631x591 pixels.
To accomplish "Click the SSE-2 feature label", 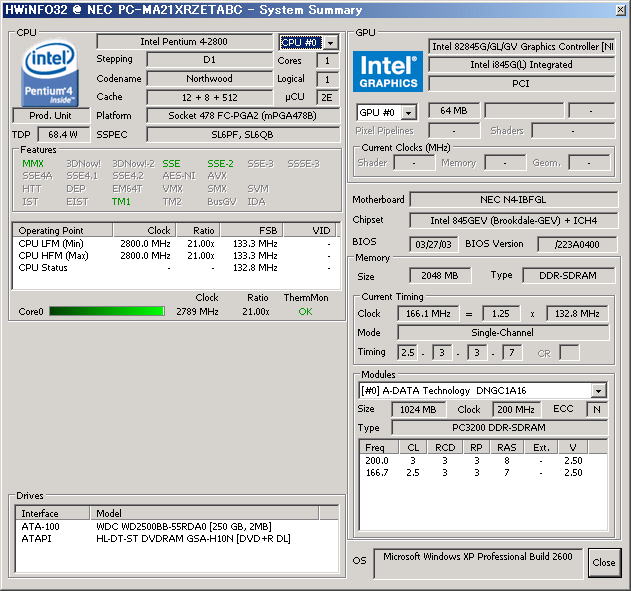I will click(x=220, y=164).
